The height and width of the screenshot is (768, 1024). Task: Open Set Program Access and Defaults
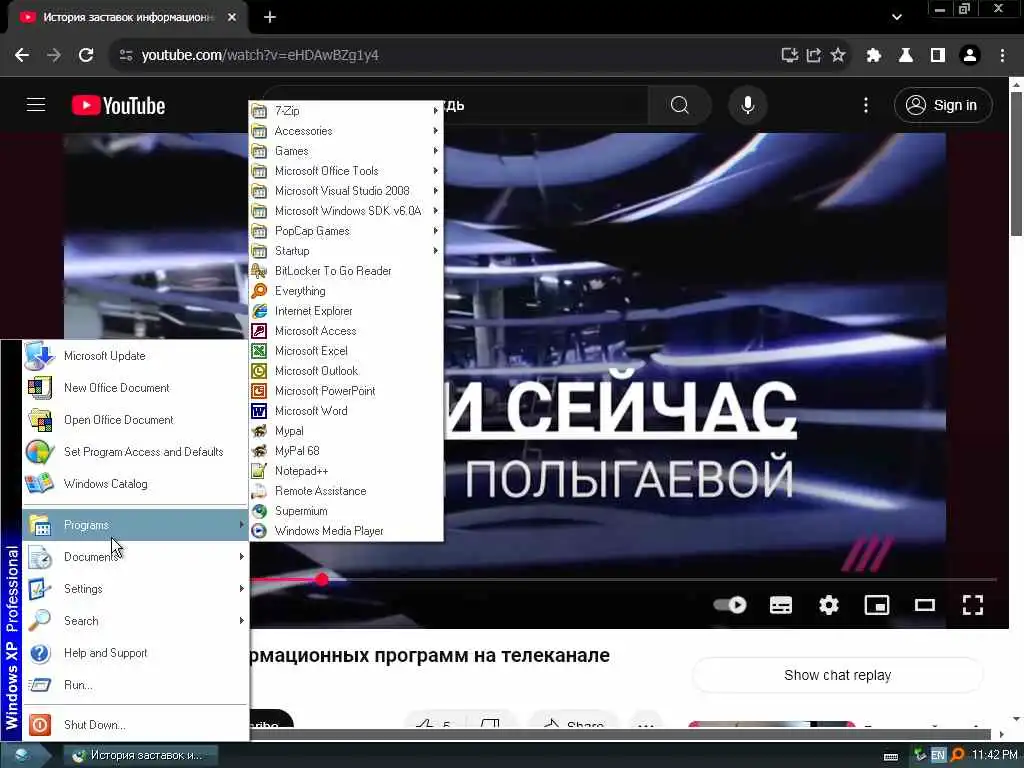(x=135, y=452)
